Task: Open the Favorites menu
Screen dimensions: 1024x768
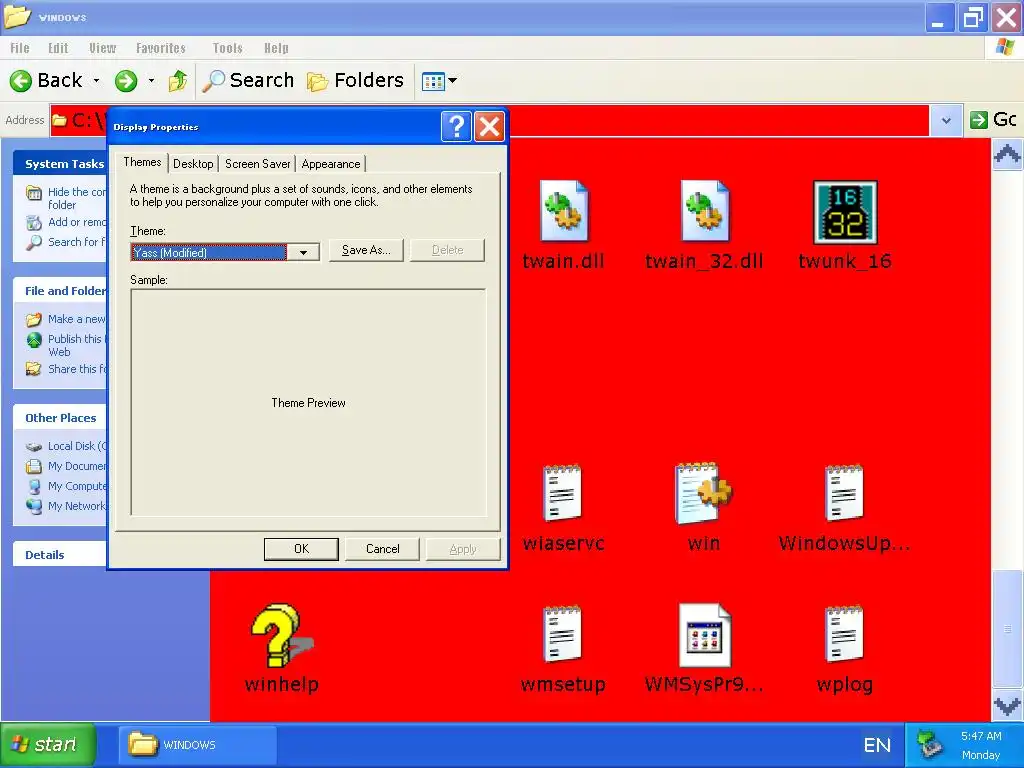Action: [x=161, y=48]
